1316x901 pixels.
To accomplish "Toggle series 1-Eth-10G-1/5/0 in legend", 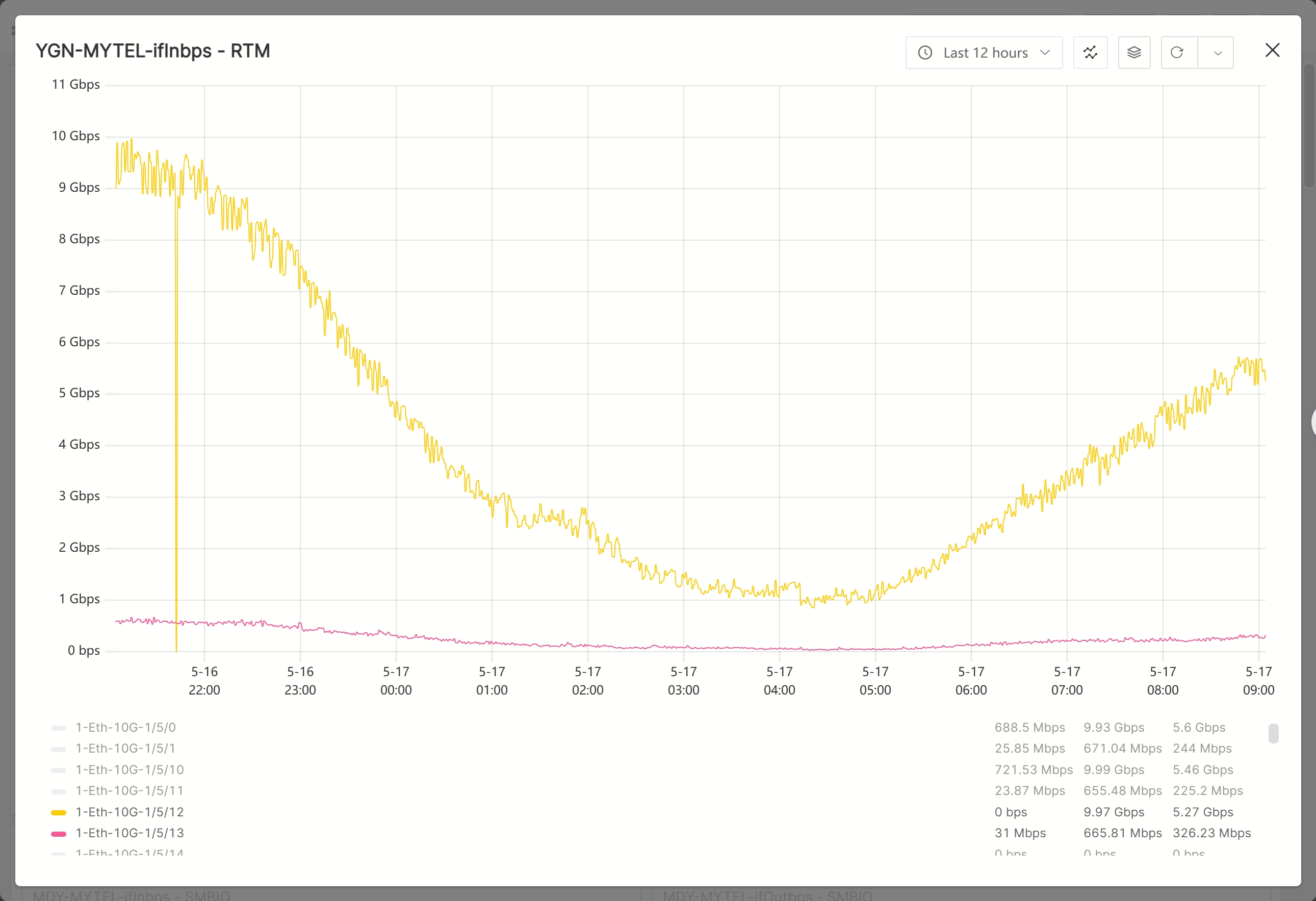I will (x=126, y=728).
